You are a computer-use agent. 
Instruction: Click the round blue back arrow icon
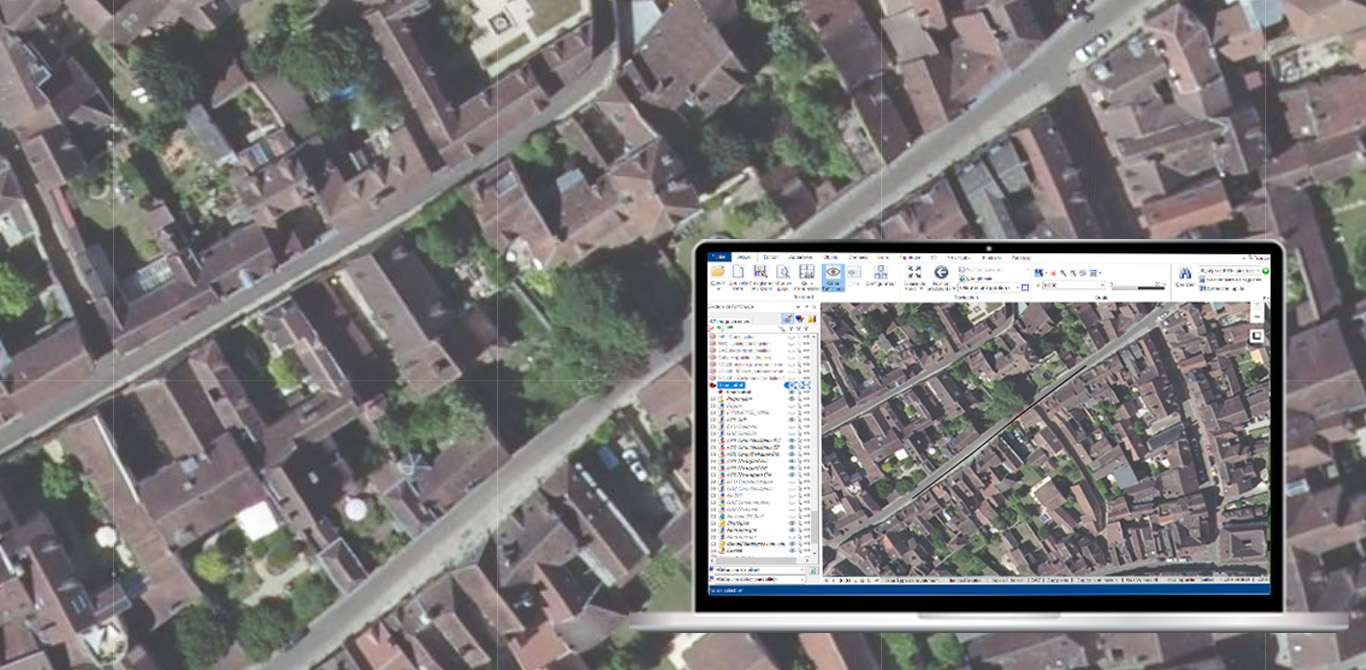(x=941, y=272)
